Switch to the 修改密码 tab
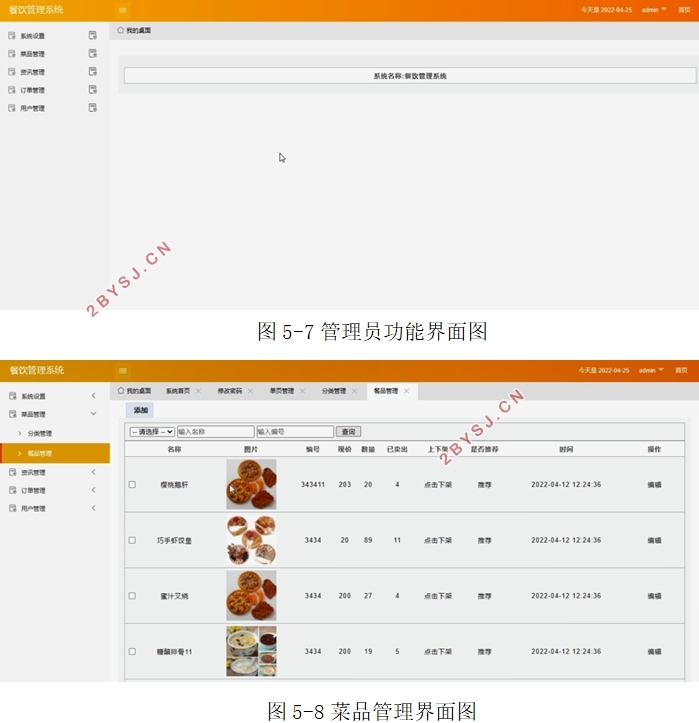Screen dimensions: 699x723 coord(230,391)
